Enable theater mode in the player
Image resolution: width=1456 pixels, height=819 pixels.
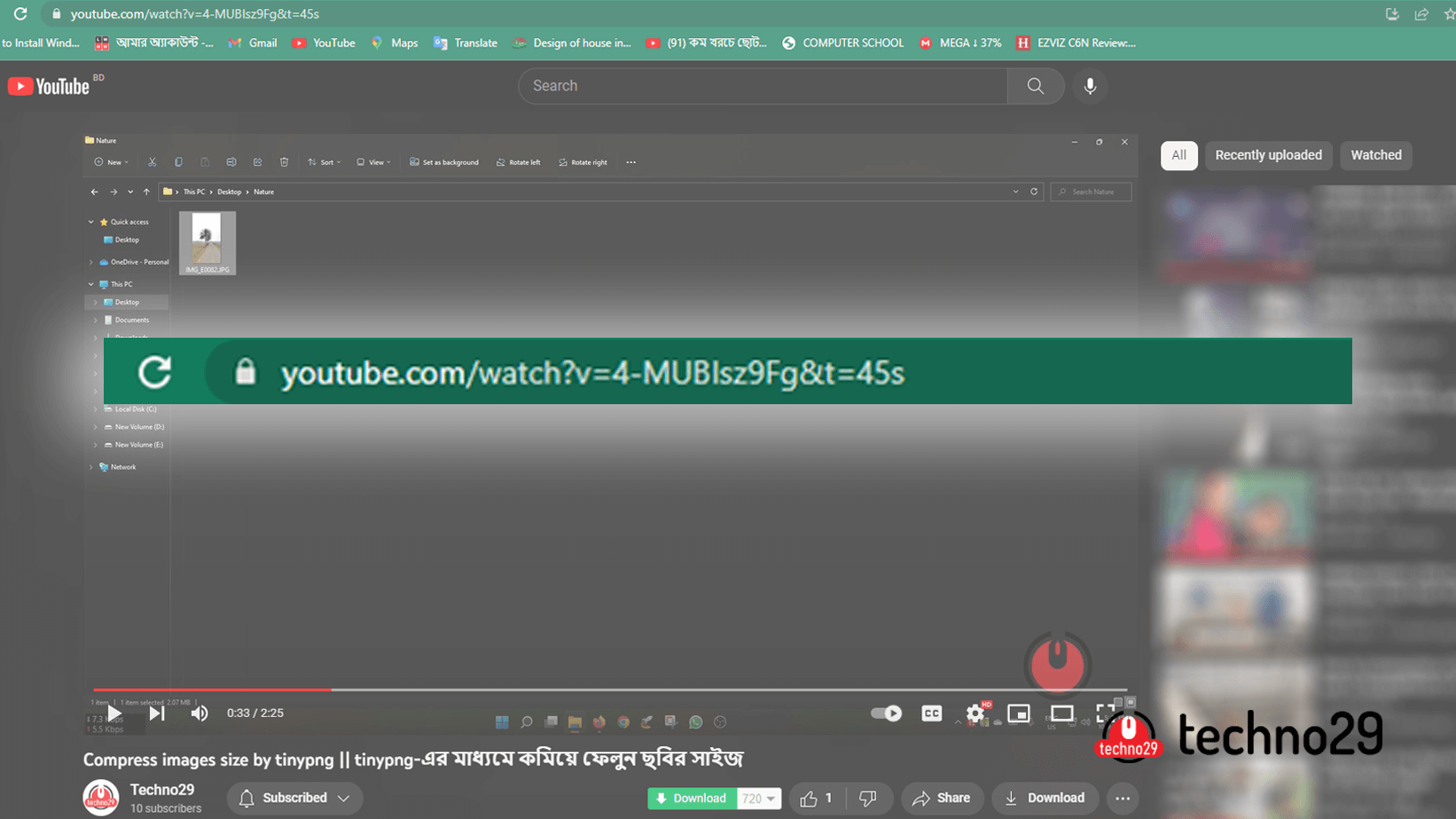pyautogui.click(x=1062, y=713)
